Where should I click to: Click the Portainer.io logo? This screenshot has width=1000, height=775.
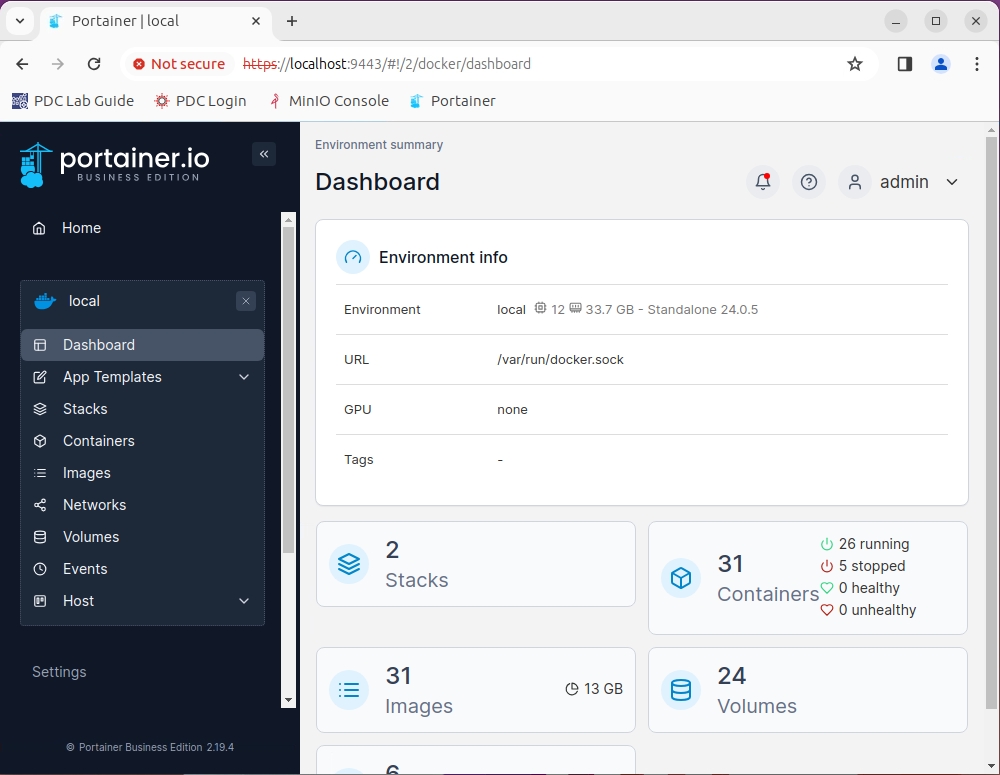pyautogui.click(x=115, y=165)
